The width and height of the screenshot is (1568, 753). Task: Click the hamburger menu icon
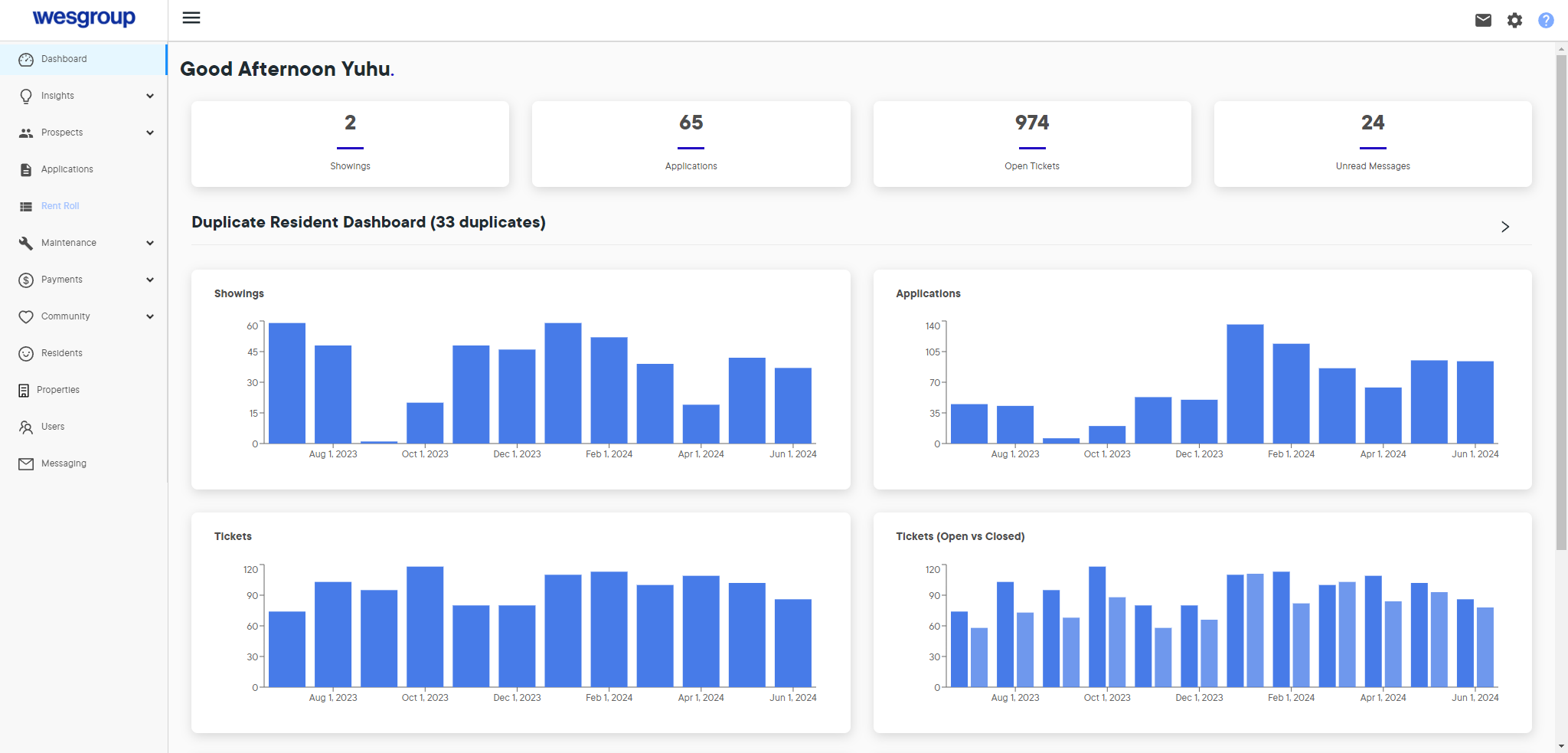[191, 18]
